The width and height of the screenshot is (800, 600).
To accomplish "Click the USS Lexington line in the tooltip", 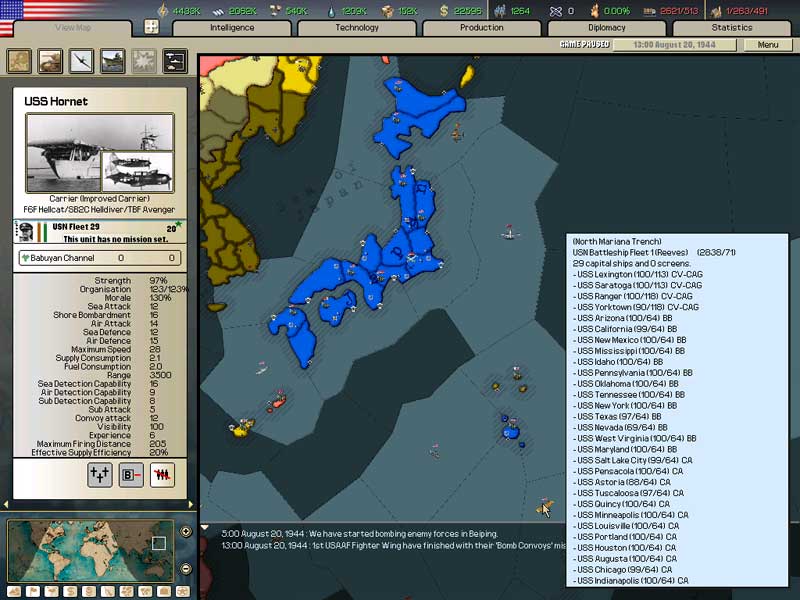I will [x=638, y=274].
